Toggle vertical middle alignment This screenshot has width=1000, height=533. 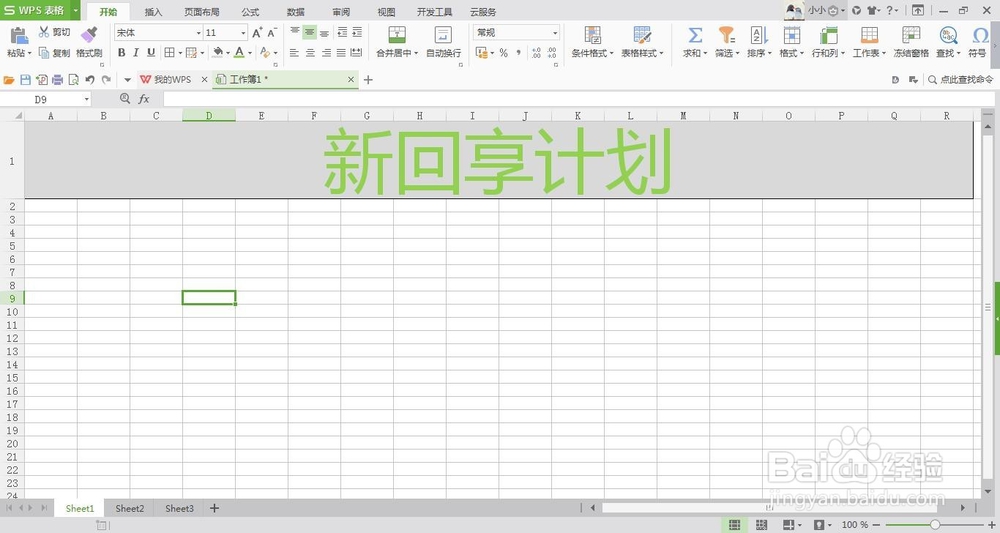point(309,32)
